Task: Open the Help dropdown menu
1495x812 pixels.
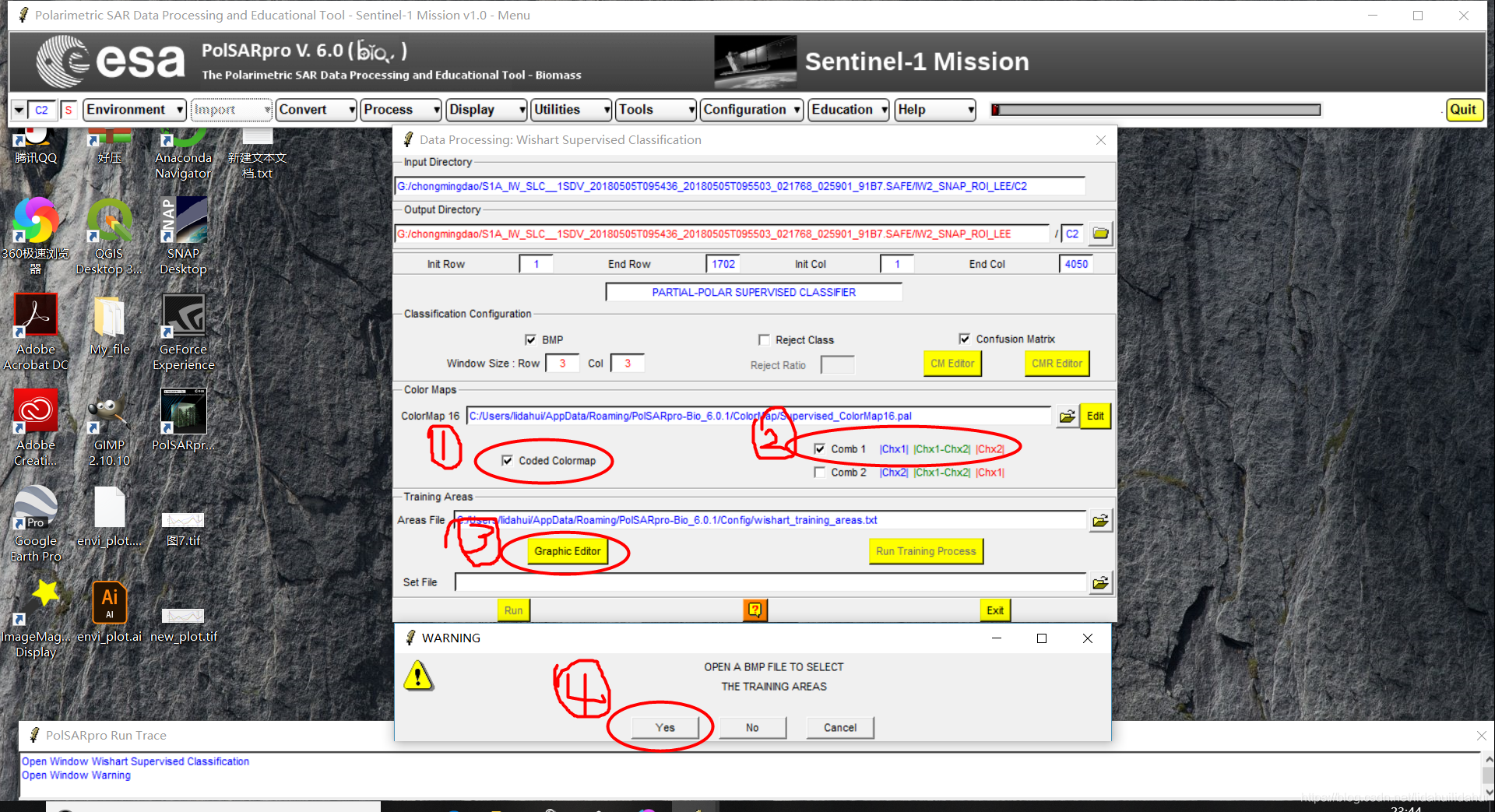Action: (935, 110)
